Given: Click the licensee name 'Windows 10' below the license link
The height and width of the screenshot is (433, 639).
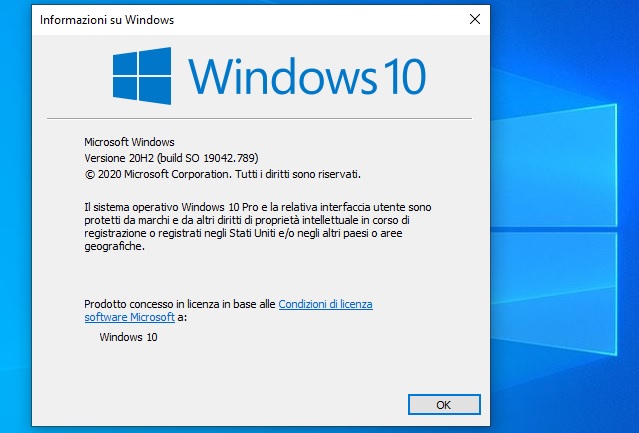Looking at the screenshot, I should point(128,337).
